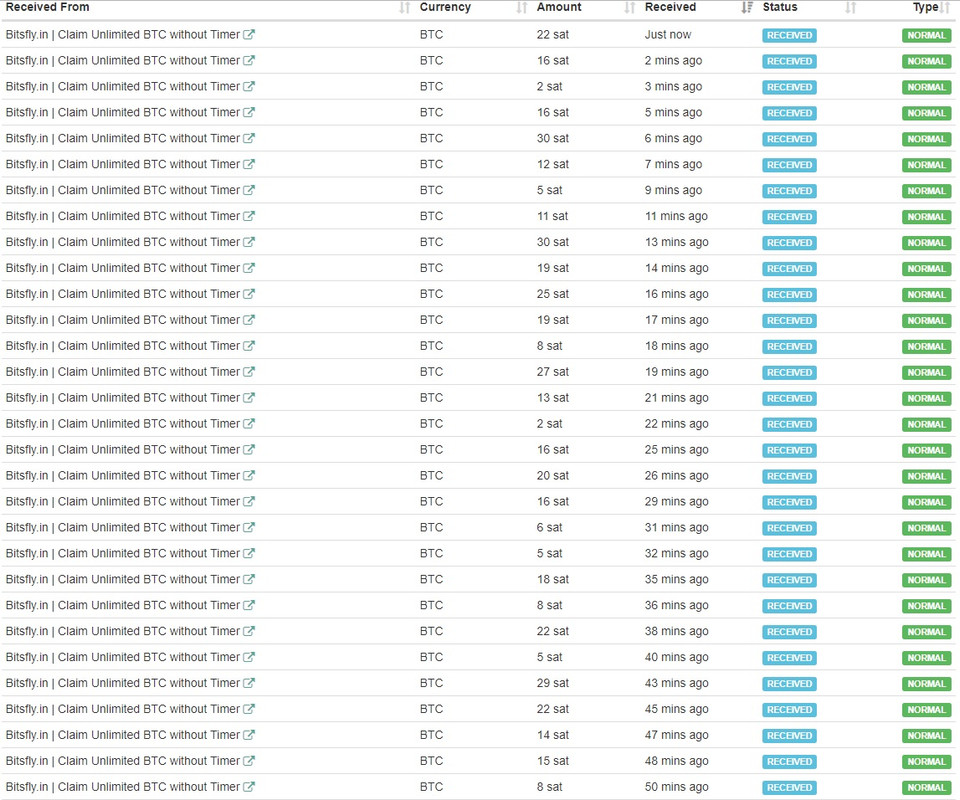Click RECEIVED badge in 'Just now' row

coord(789,36)
